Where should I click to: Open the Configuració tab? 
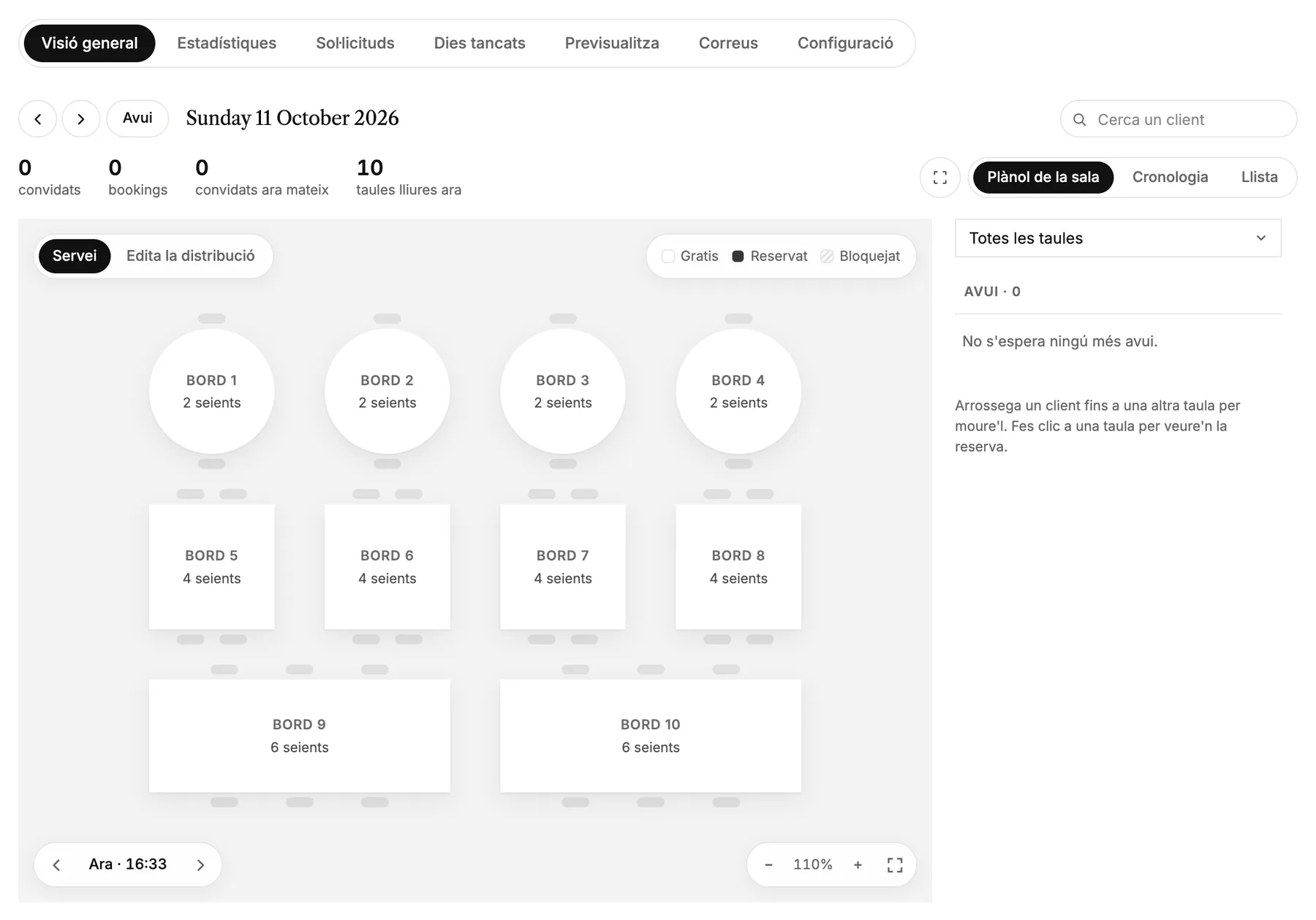coord(845,43)
